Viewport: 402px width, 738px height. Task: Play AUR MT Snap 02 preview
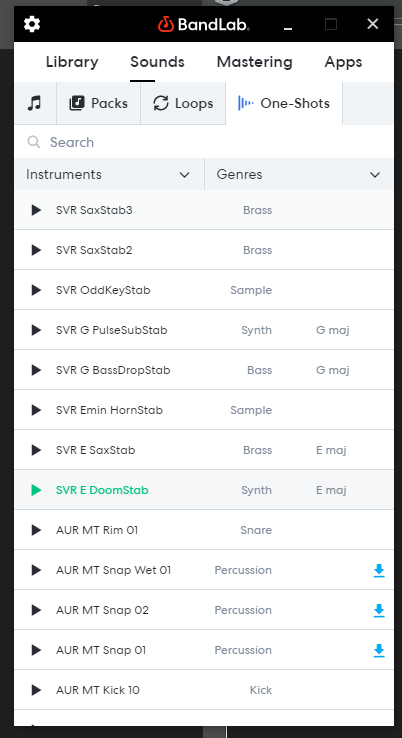(36, 610)
